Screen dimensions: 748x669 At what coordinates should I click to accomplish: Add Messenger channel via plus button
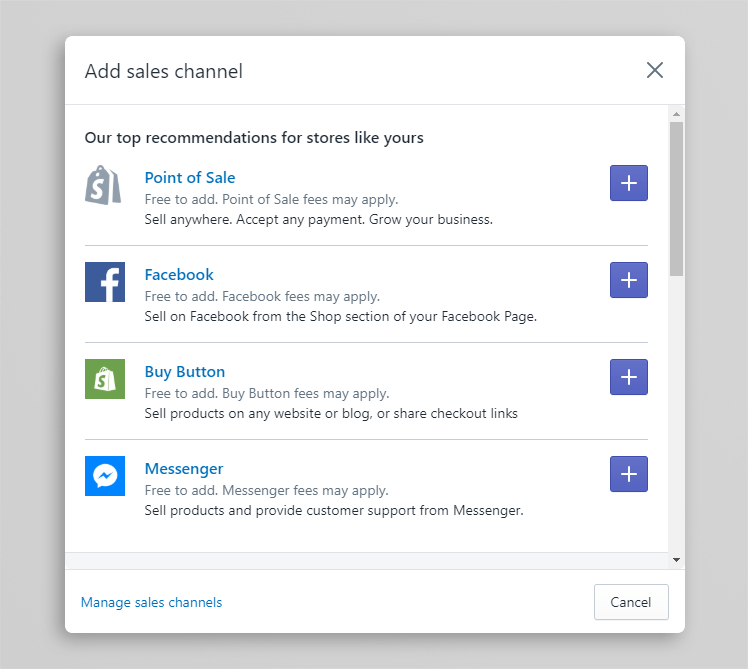click(628, 474)
